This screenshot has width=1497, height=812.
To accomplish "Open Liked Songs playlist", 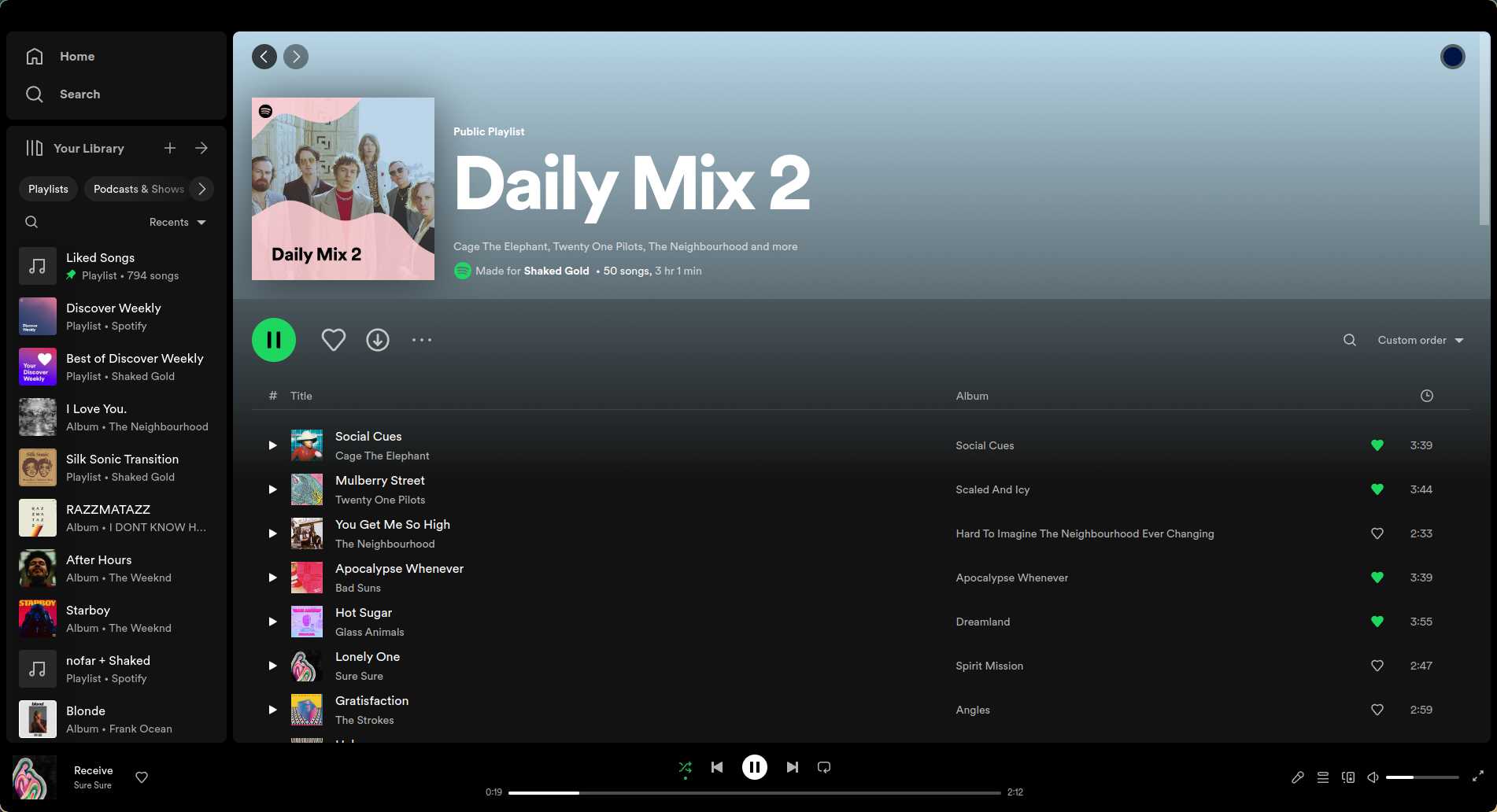I will coord(116,266).
